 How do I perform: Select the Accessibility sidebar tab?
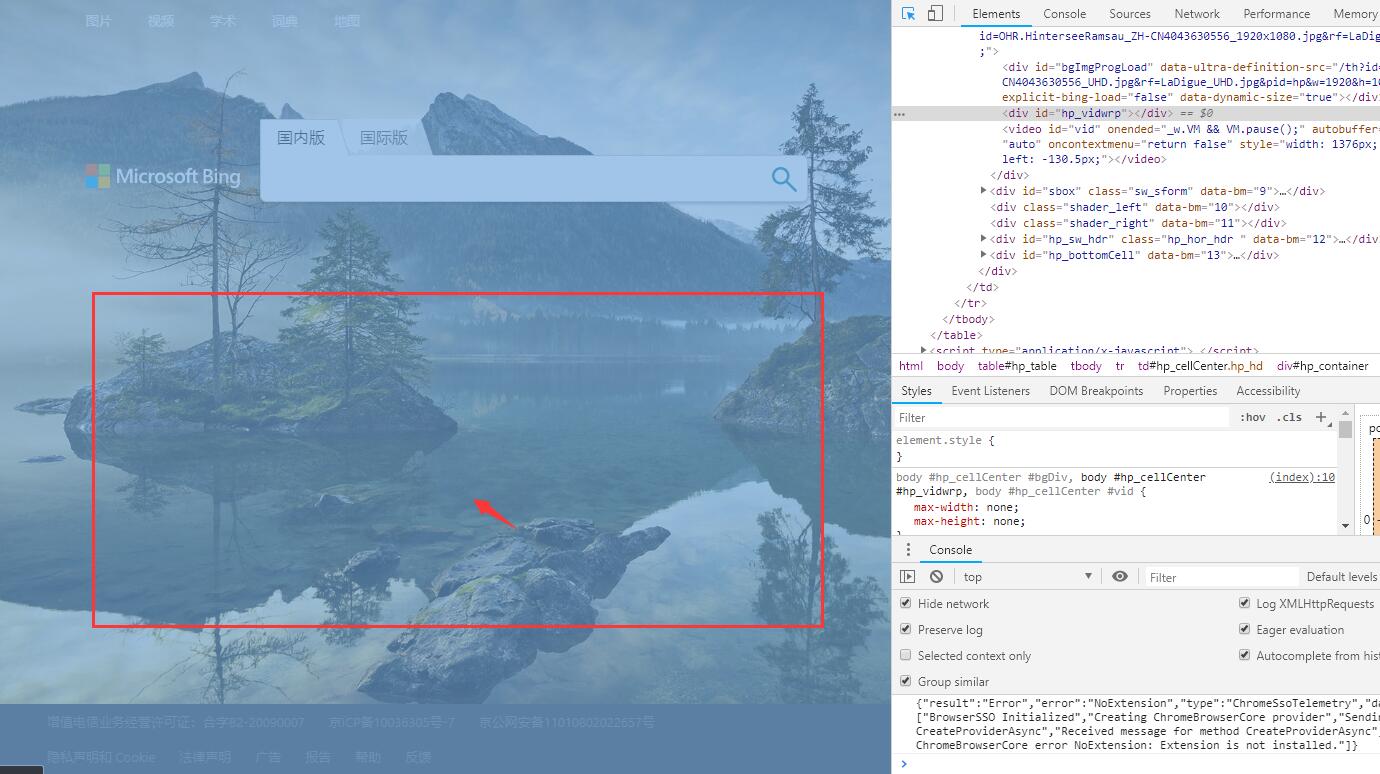1268,391
